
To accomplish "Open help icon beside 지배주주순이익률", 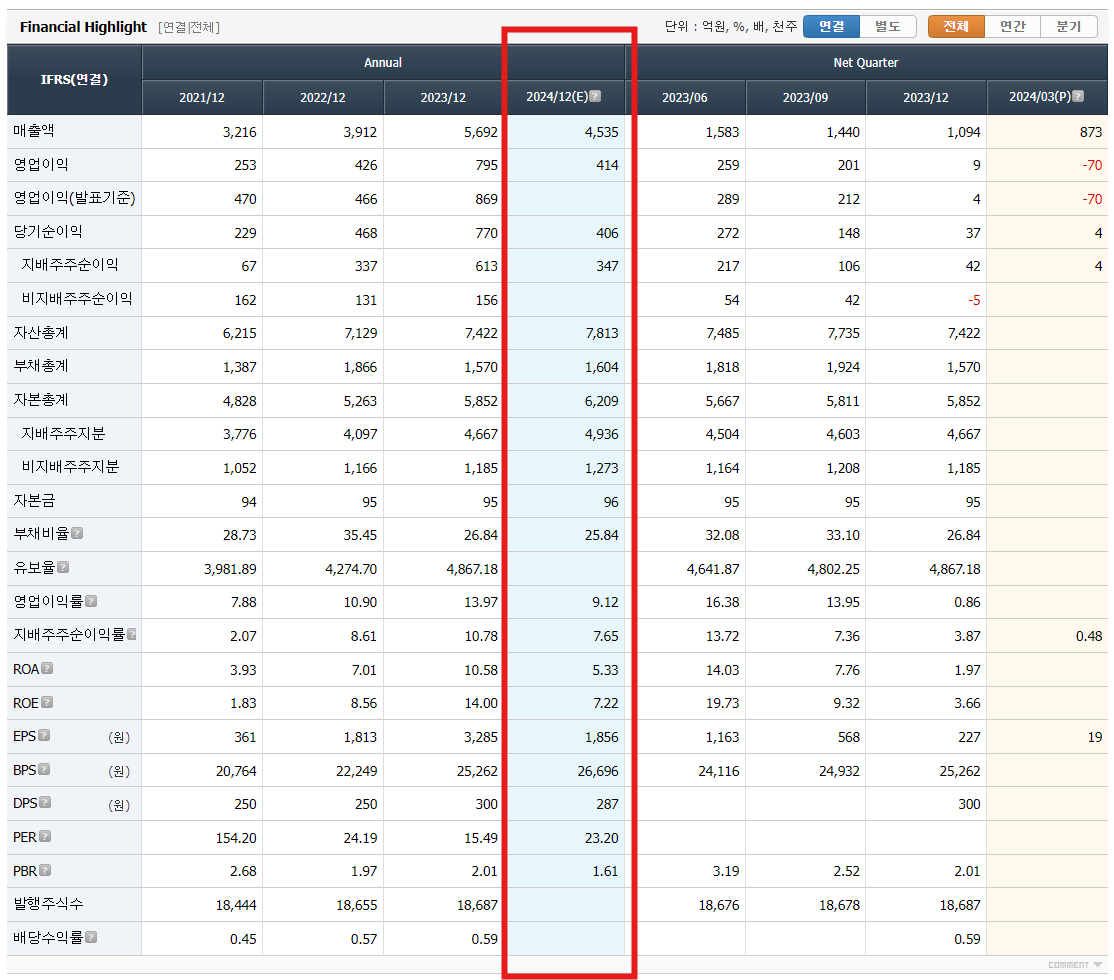I will point(132,635).
